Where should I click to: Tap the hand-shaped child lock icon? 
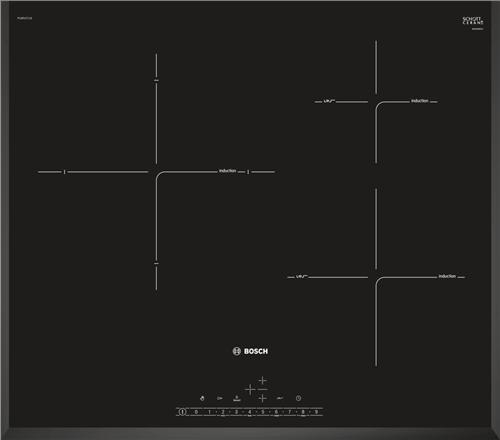(x=202, y=398)
